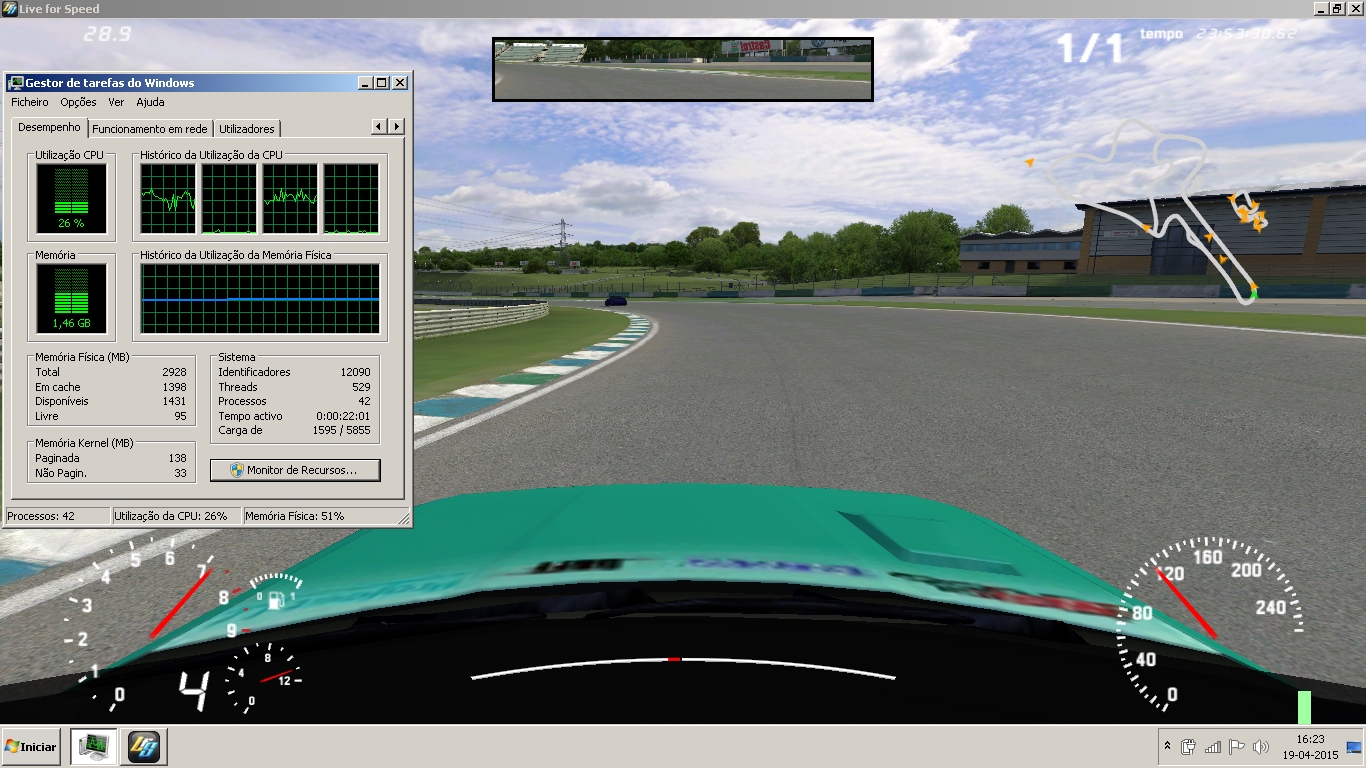Open the Ver menu
This screenshot has height=768, width=1366.
(x=116, y=102)
